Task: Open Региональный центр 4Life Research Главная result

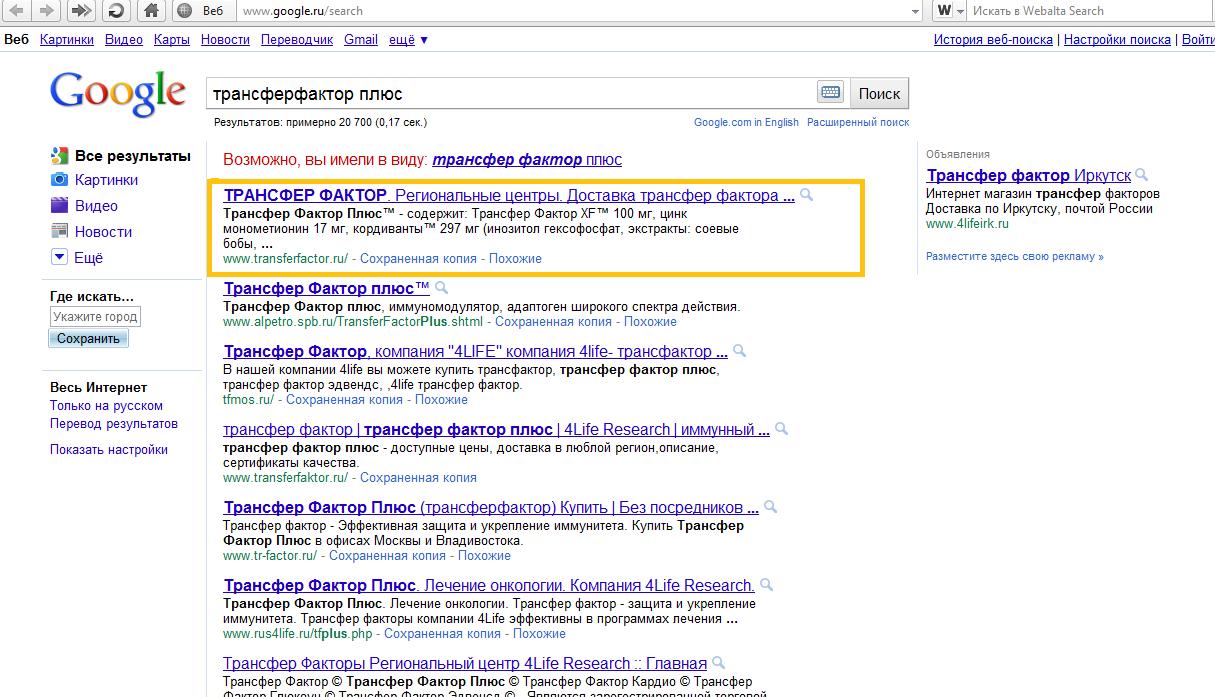Action: tap(465, 664)
